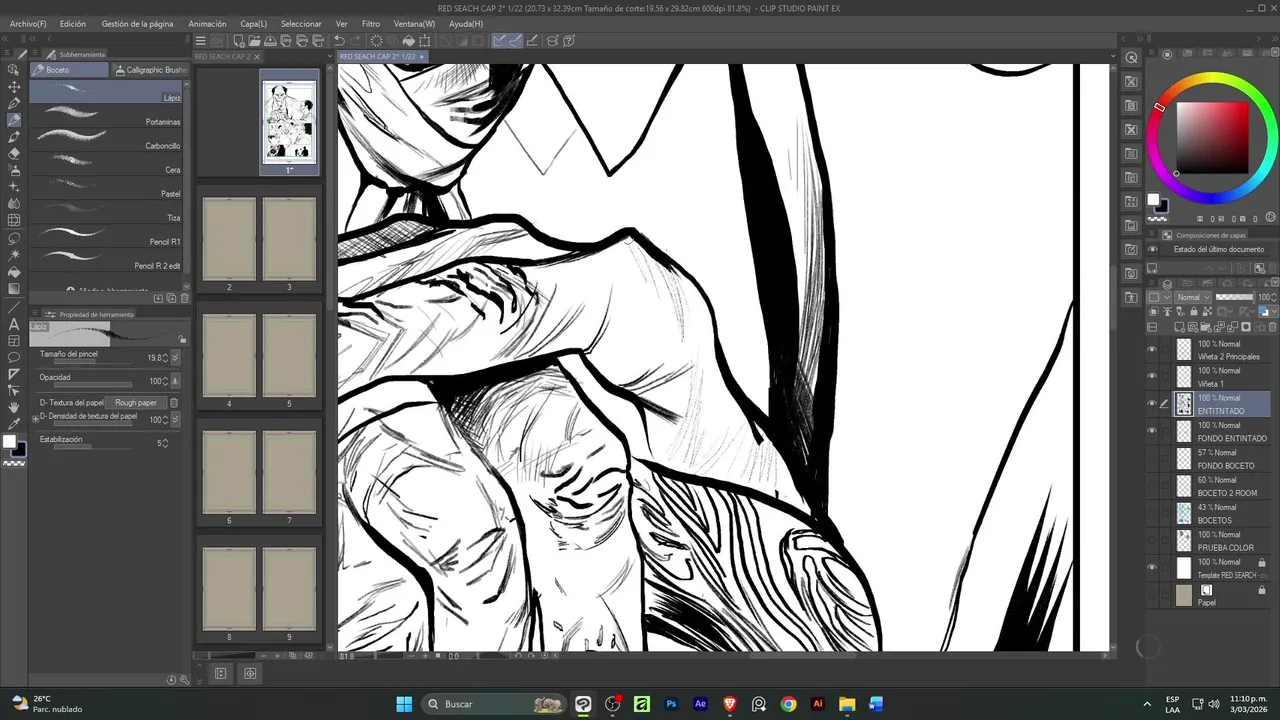Viewport: 1280px width, 720px height.
Task: Hide the ENTINTADO layer
Action: (1152, 404)
